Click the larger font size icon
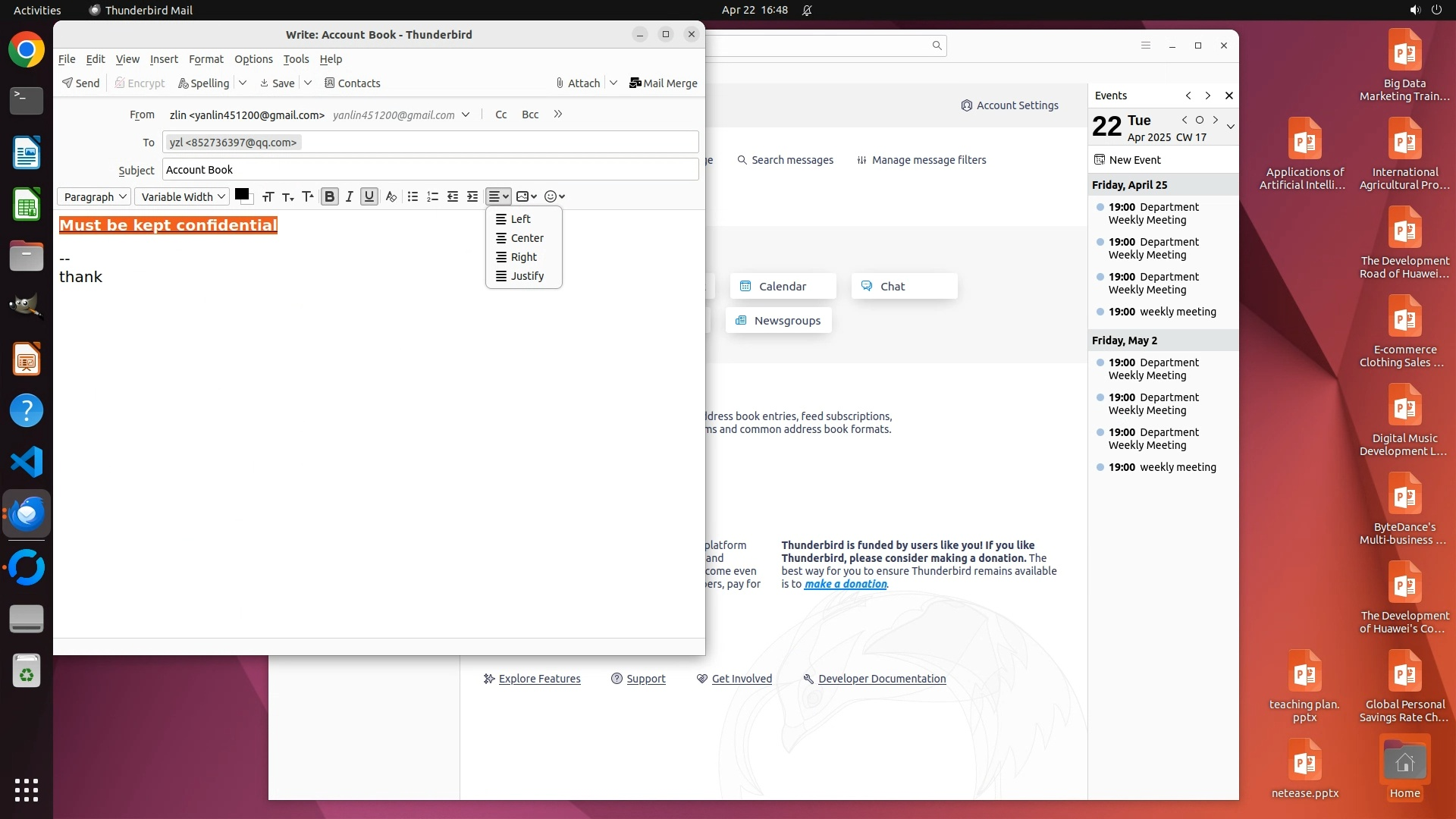 pos(307,196)
